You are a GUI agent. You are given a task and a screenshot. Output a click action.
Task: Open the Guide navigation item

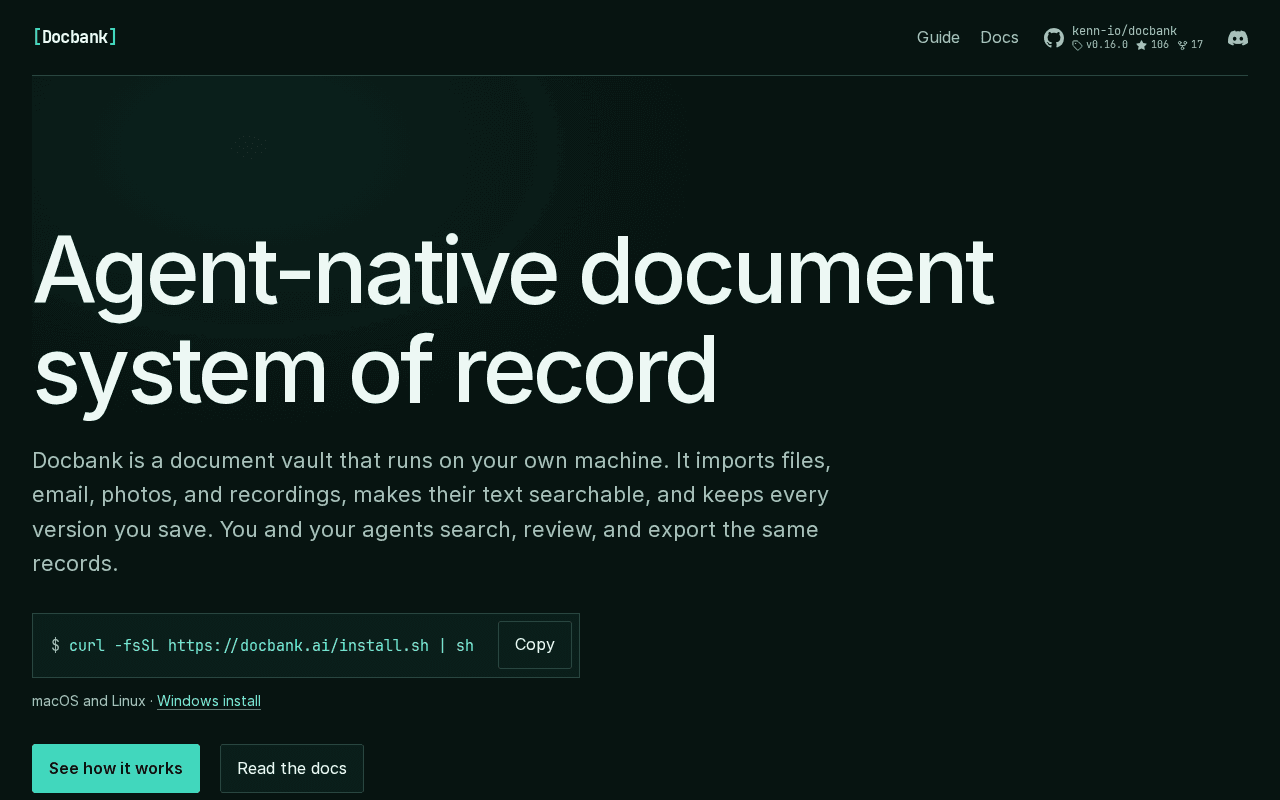coord(938,38)
